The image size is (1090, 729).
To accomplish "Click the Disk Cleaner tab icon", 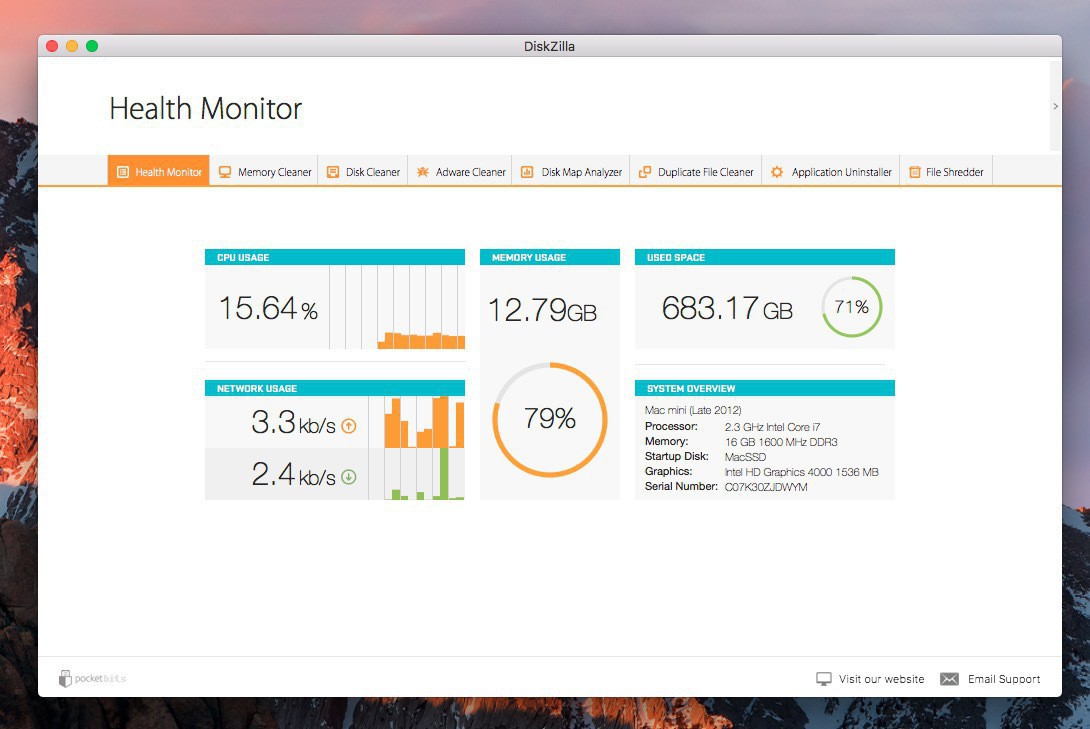I will click(333, 172).
